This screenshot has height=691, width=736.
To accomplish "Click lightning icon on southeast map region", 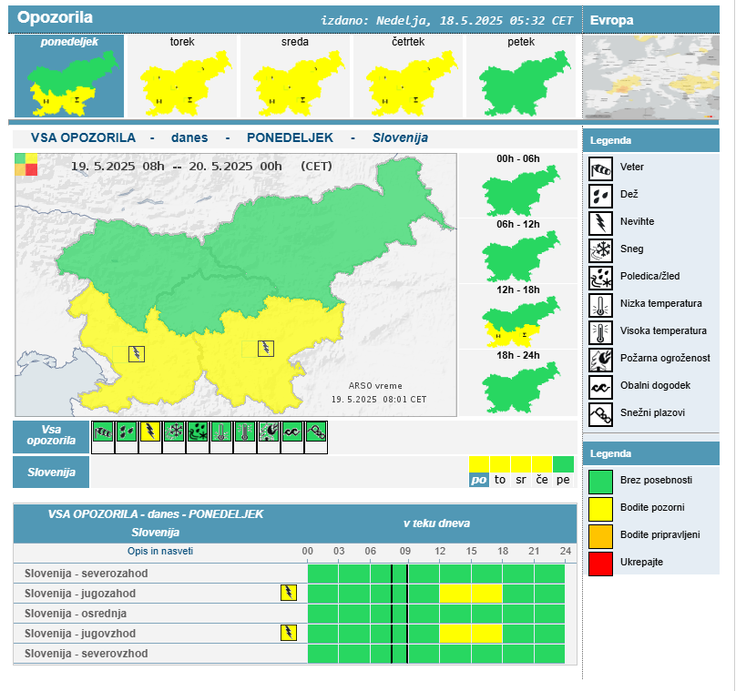I will (266, 348).
